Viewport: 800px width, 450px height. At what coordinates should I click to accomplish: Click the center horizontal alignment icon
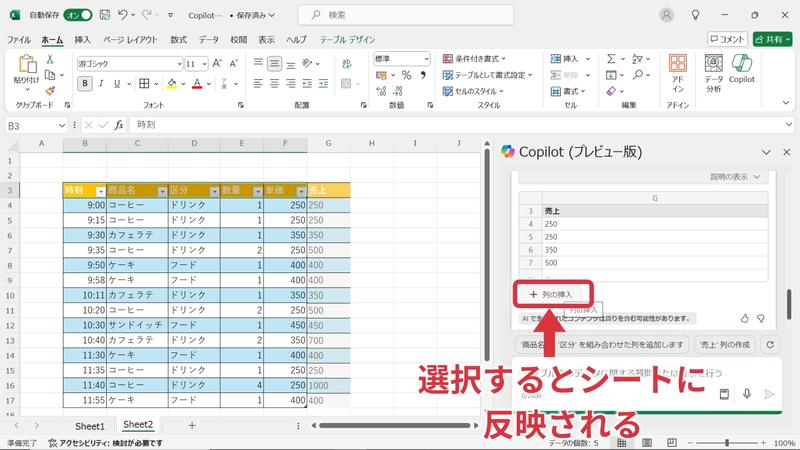pos(274,83)
